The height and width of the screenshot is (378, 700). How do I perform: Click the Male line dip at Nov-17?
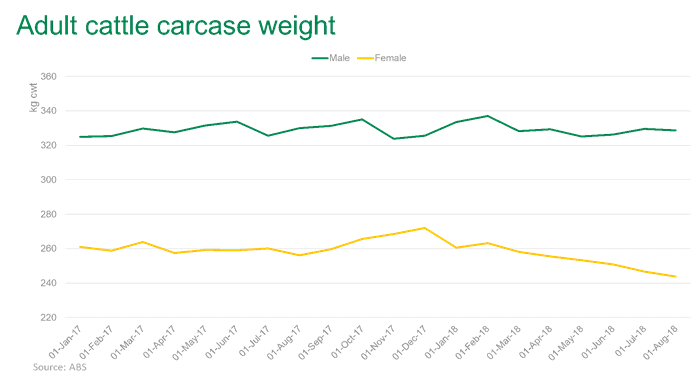tap(393, 139)
